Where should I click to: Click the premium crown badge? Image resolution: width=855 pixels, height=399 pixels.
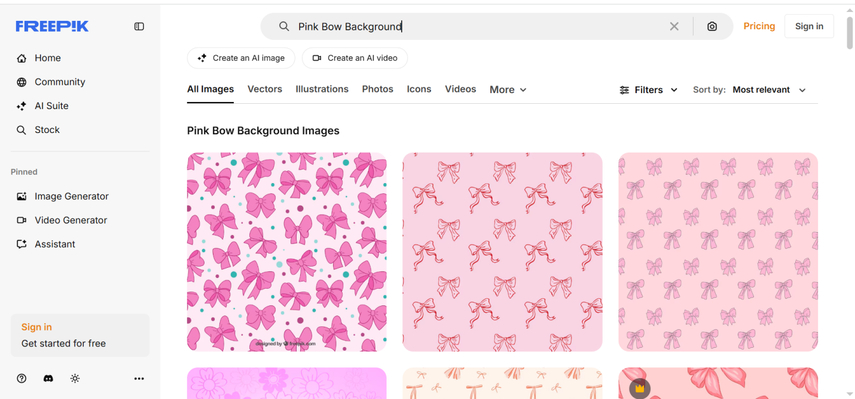click(640, 389)
